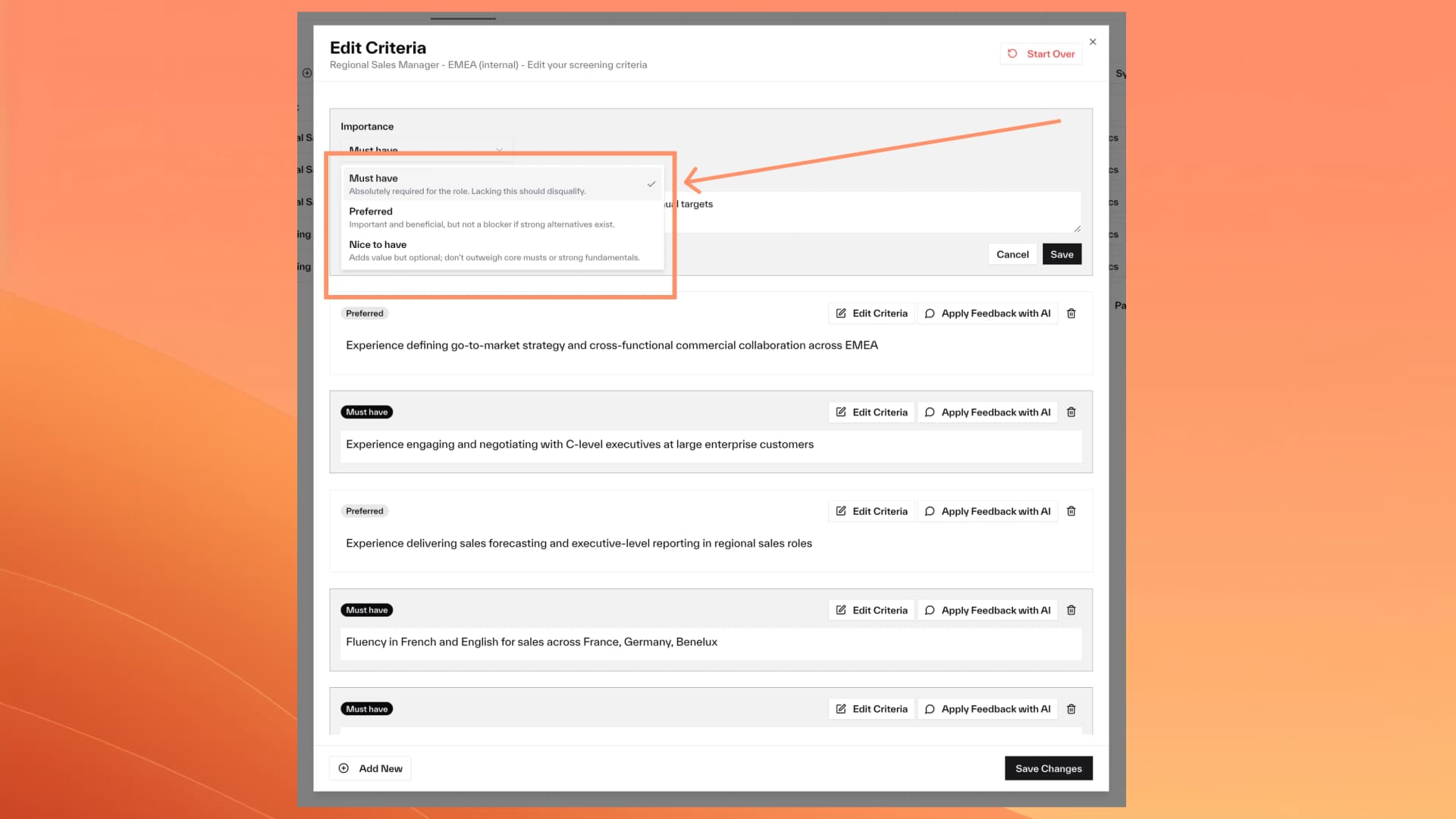This screenshot has width=1456, height=819.
Task: Click the criterion text area ending in targets
Action: tap(872, 212)
